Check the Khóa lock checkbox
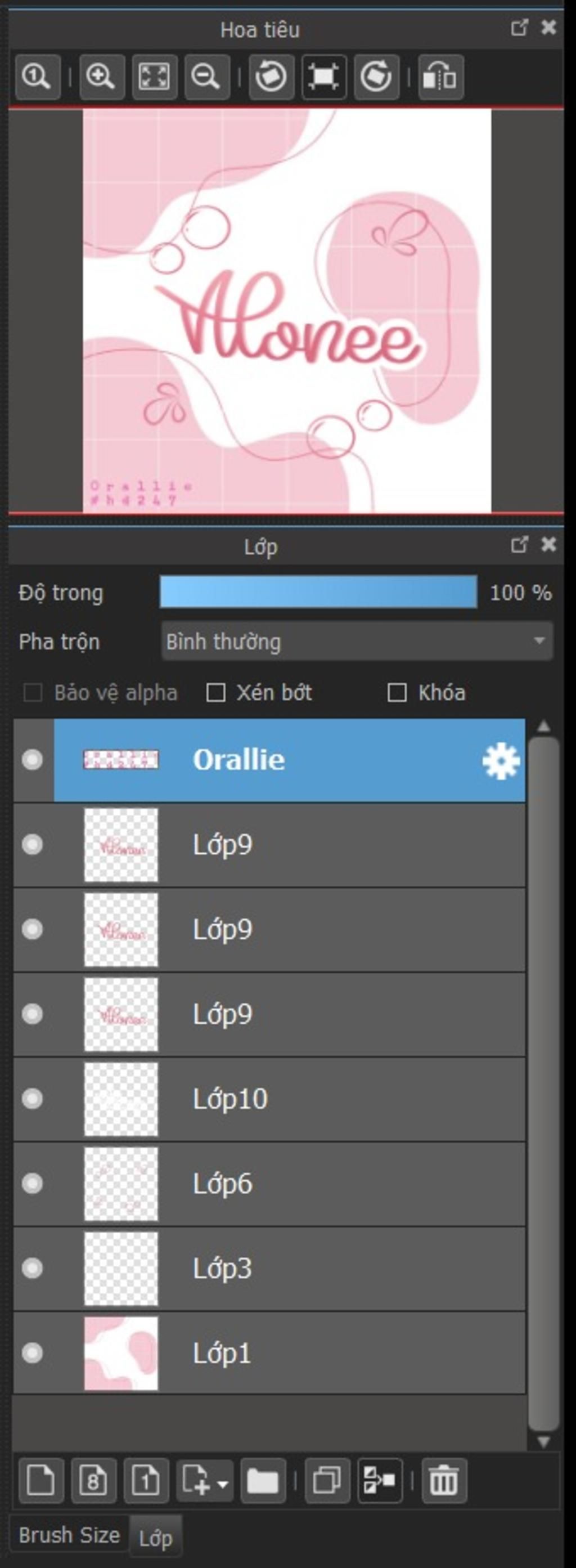 [x=397, y=693]
